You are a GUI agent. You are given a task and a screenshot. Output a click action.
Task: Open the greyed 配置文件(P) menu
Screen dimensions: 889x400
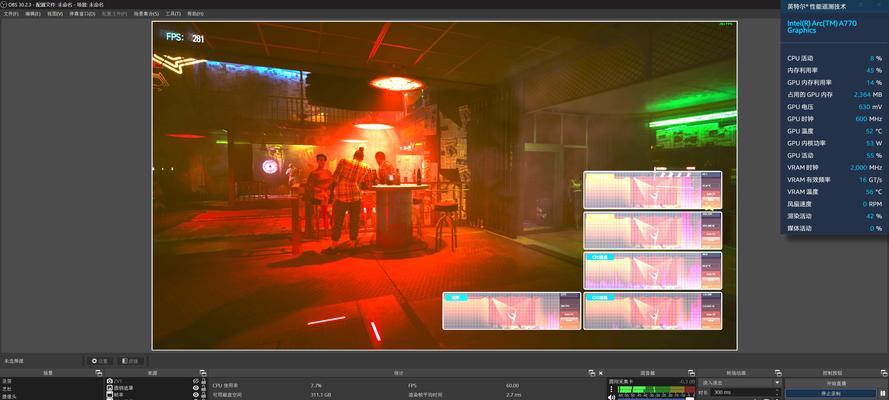115,14
